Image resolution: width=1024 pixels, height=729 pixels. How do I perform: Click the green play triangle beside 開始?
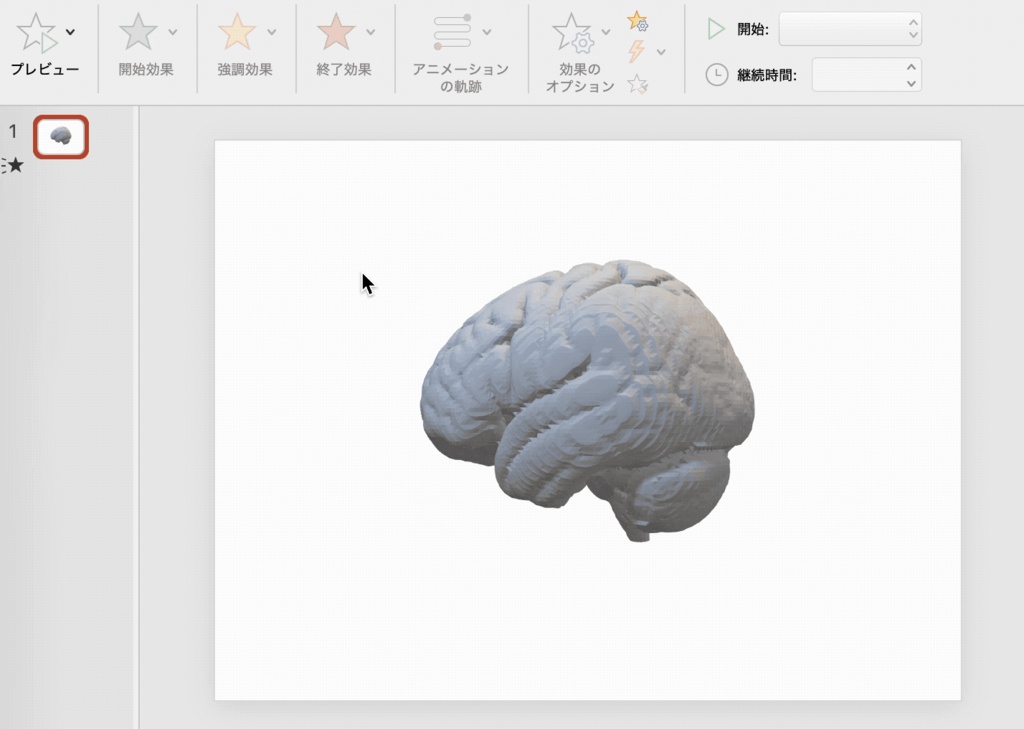[714, 29]
